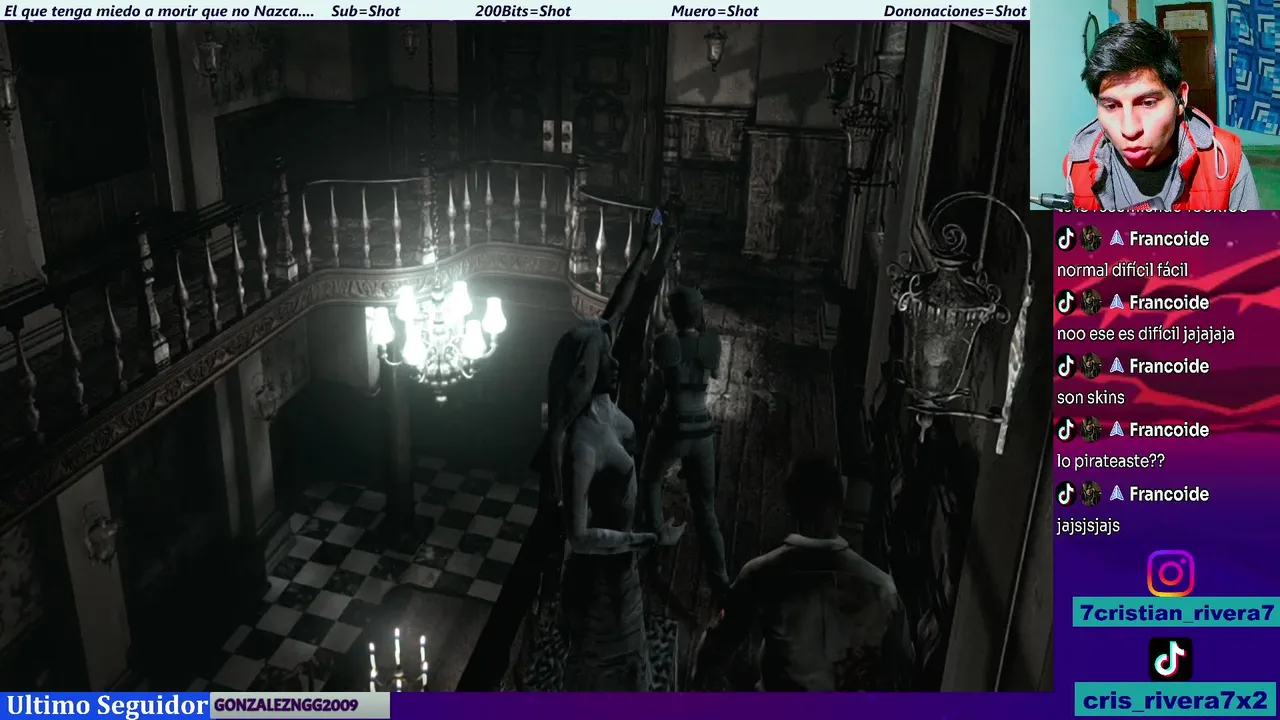Open Francoide username above 'noo ese es difícil'
Image resolution: width=1280 pixels, height=720 pixels.
point(1169,303)
